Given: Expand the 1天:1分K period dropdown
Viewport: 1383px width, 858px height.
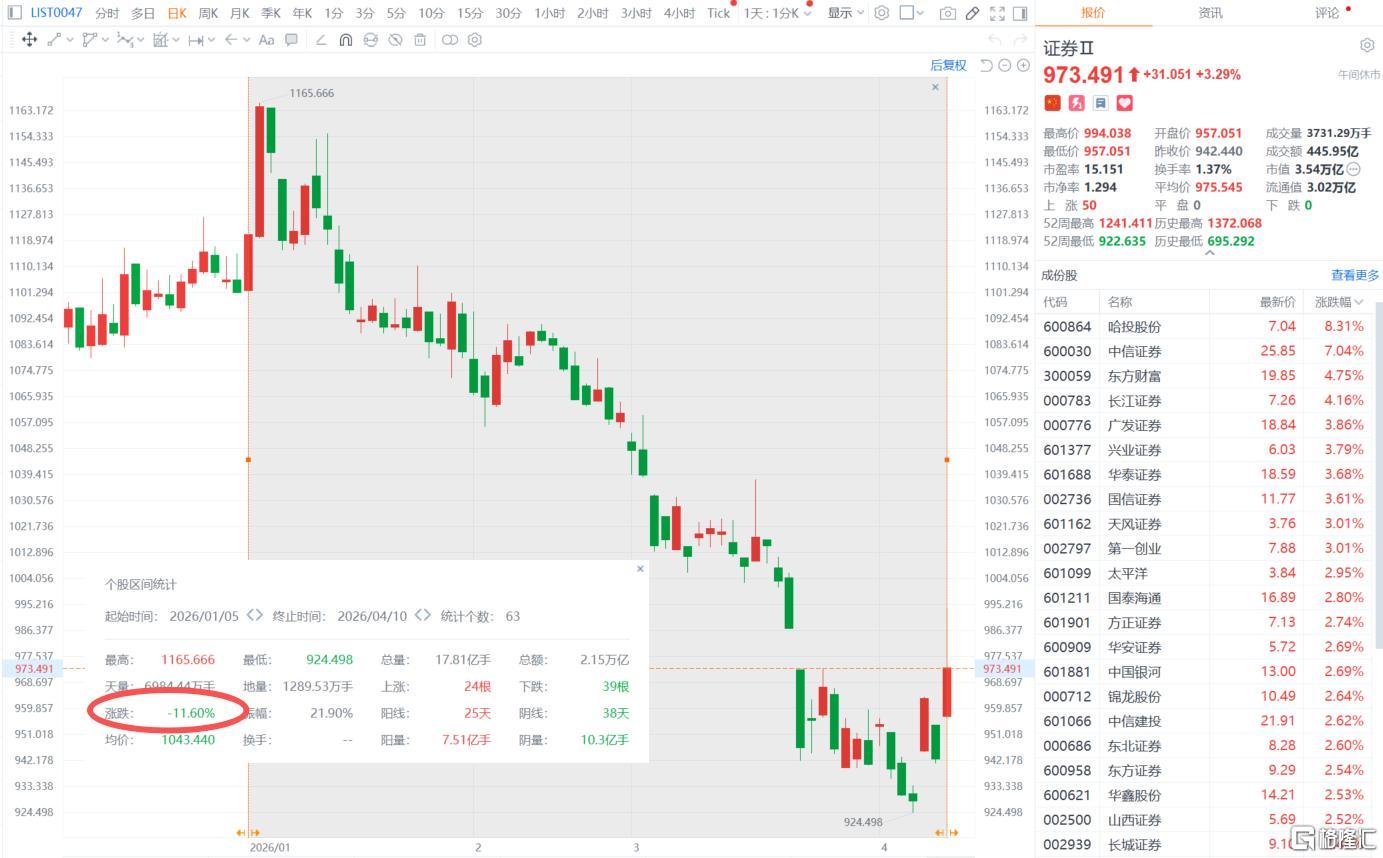Looking at the screenshot, I should point(777,13).
